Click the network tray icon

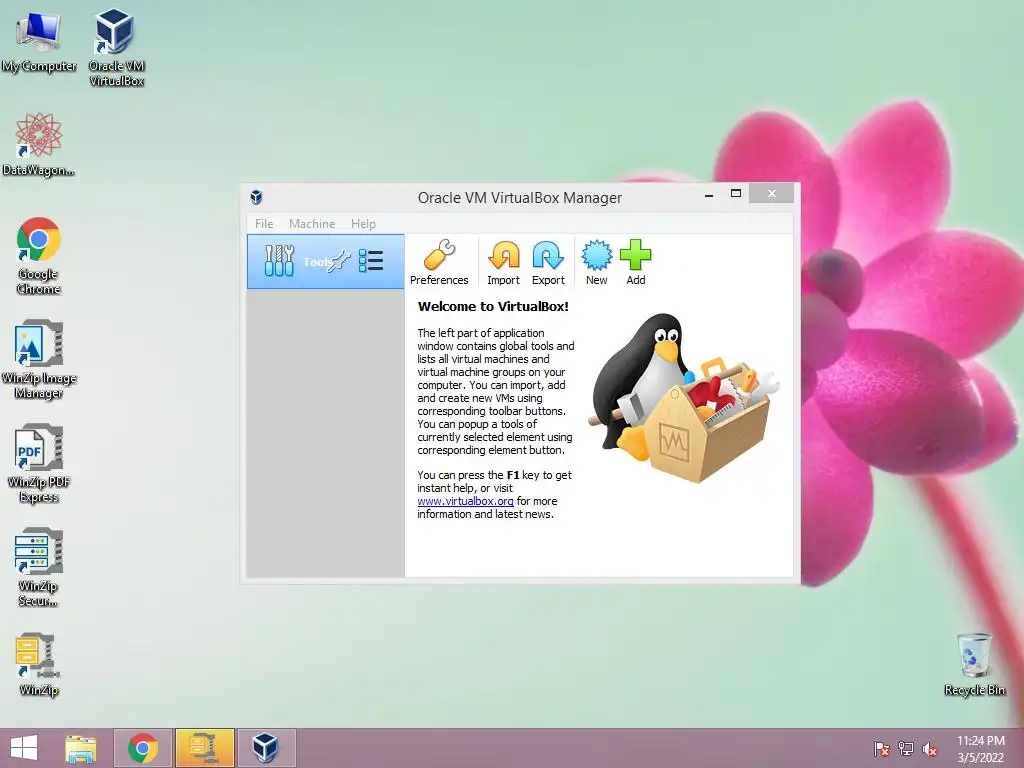point(906,749)
